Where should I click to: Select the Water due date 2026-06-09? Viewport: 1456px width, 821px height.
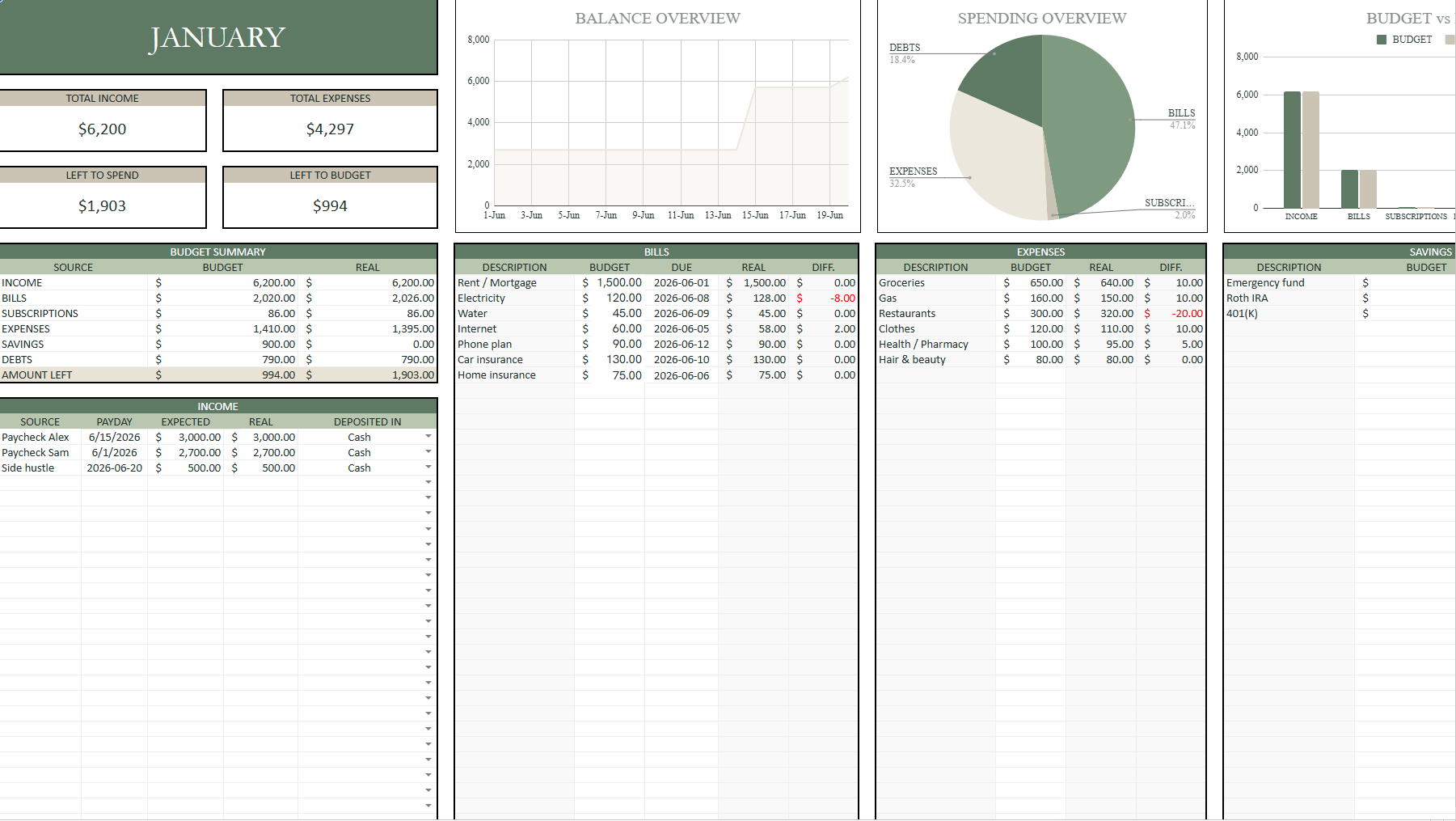click(682, 313)
